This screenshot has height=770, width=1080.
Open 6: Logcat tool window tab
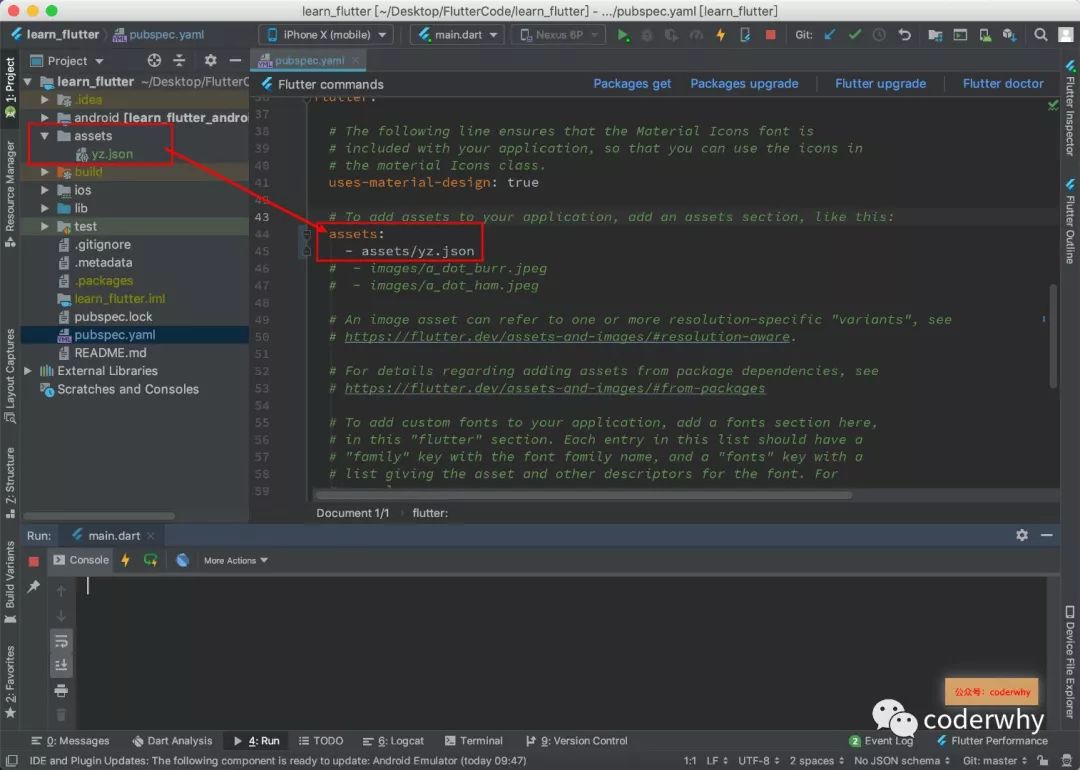point(393,741)
